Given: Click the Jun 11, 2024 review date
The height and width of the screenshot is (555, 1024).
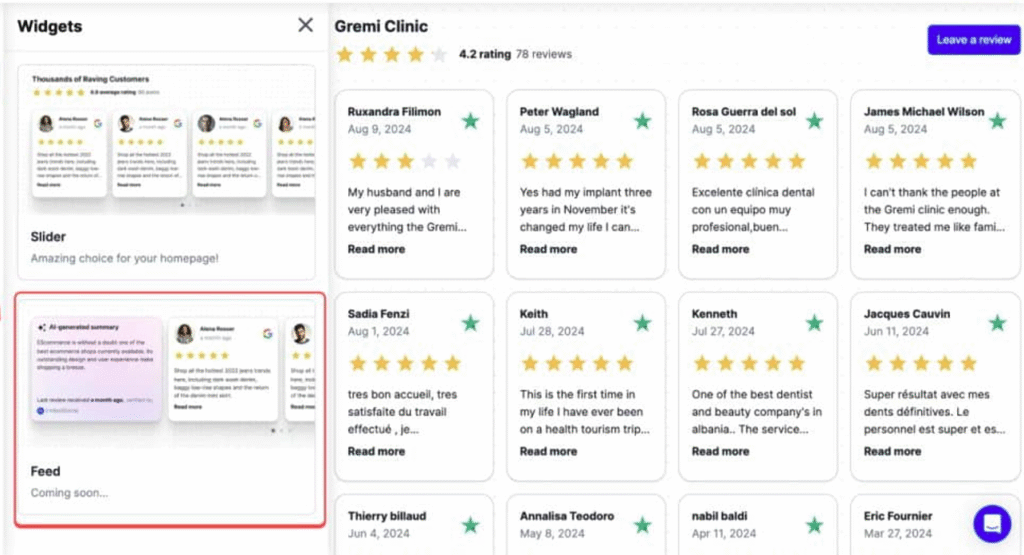Looking at the screenshot, I should (x=896, y=332).
